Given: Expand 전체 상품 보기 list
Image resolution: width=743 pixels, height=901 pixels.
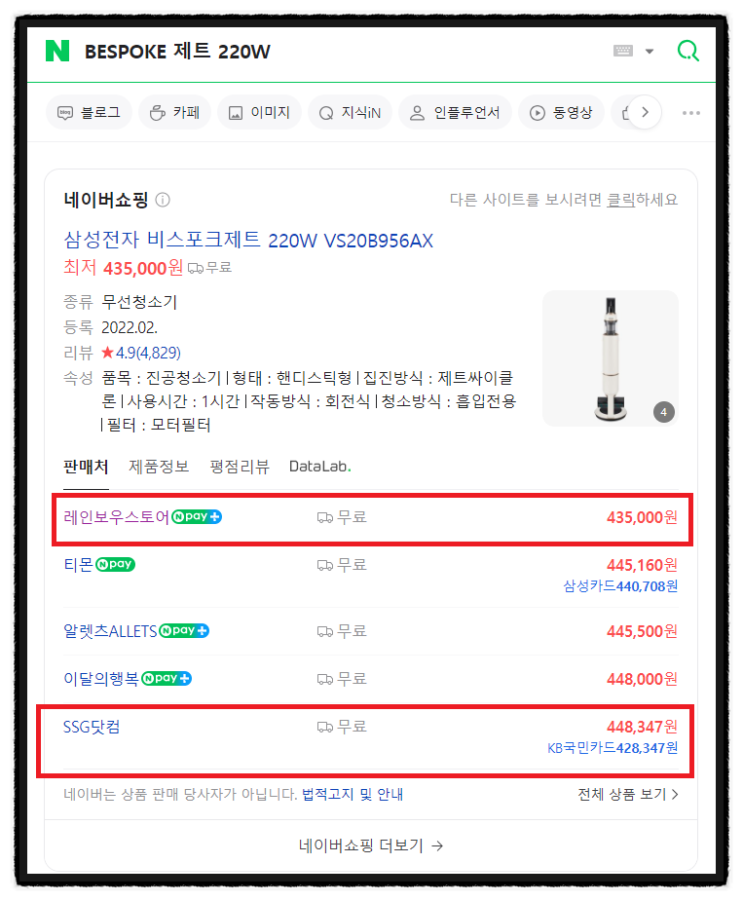Looking at the screenshot, I should (628, 794).
